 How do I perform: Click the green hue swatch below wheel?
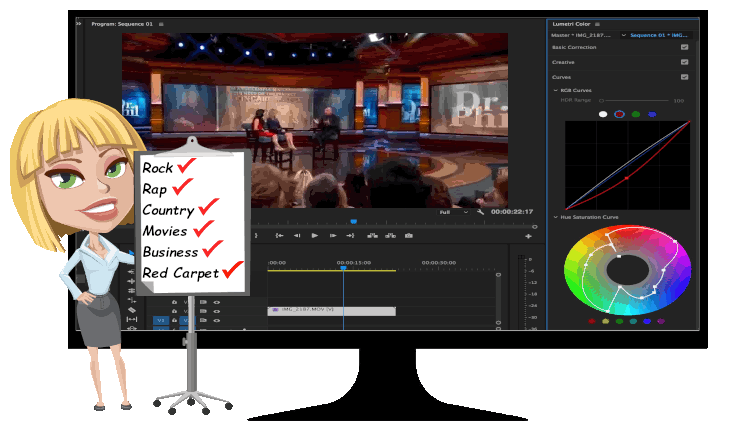[x=619, y=322]
